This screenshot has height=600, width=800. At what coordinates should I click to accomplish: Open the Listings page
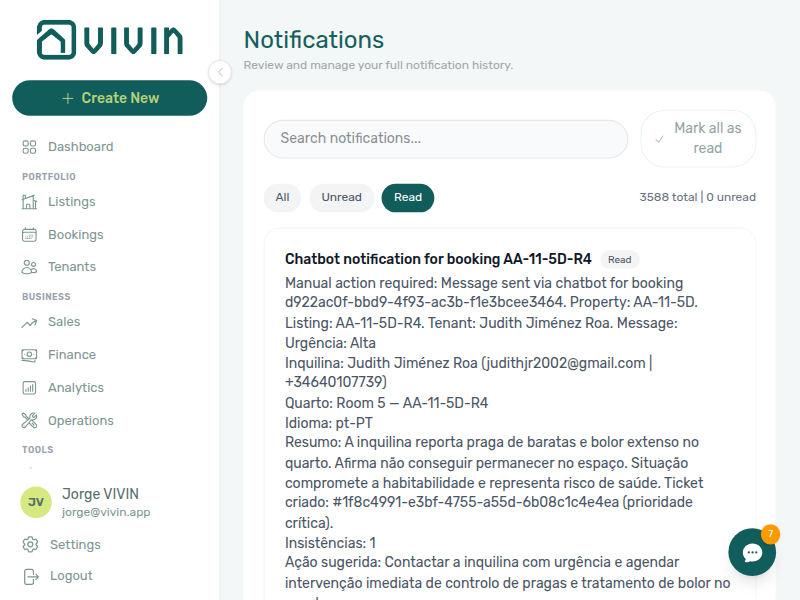pyautogui.click(x=71, y=202)
